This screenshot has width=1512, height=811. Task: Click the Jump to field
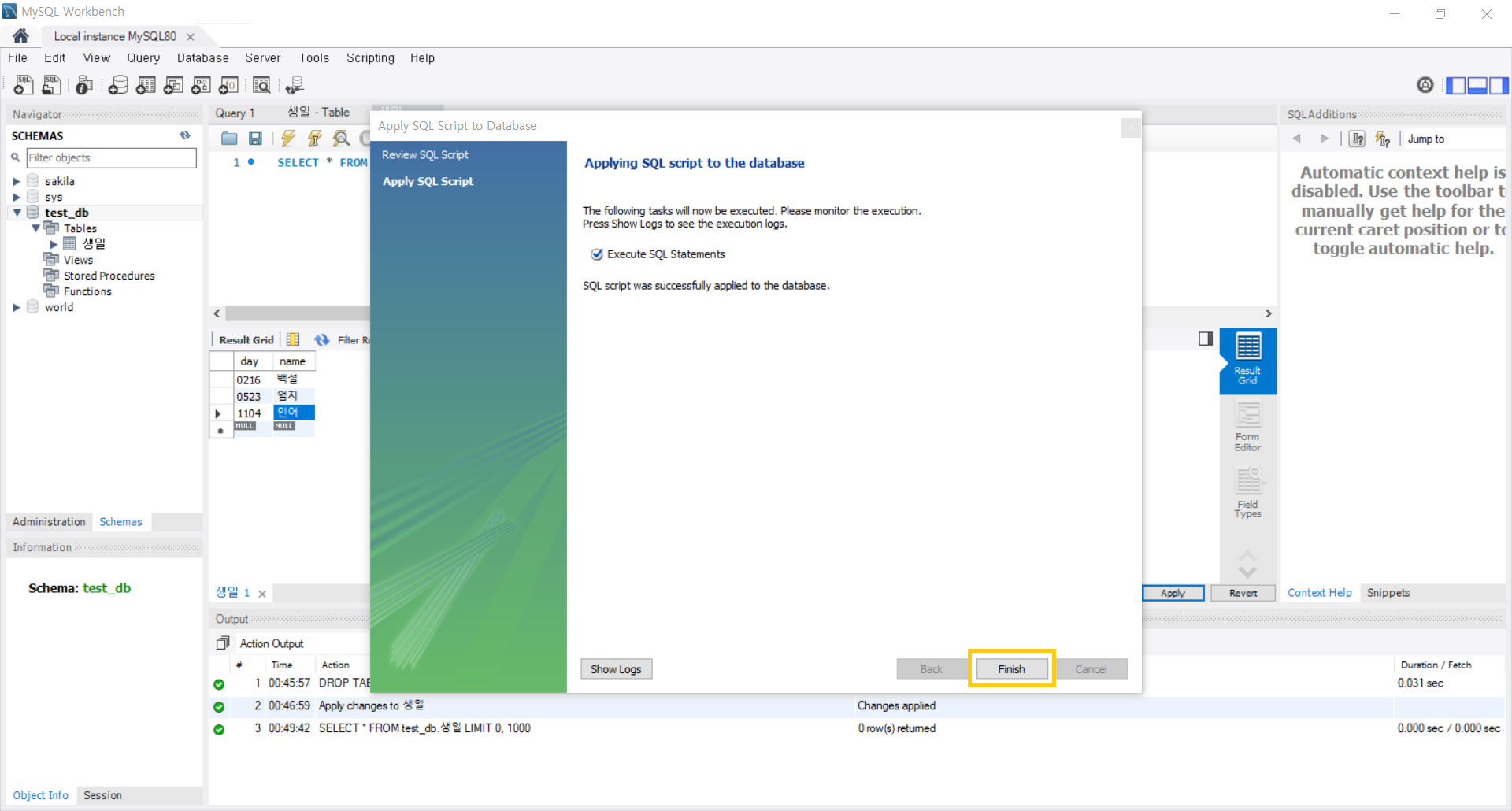pyautogui.click(x=1455, y=139)
